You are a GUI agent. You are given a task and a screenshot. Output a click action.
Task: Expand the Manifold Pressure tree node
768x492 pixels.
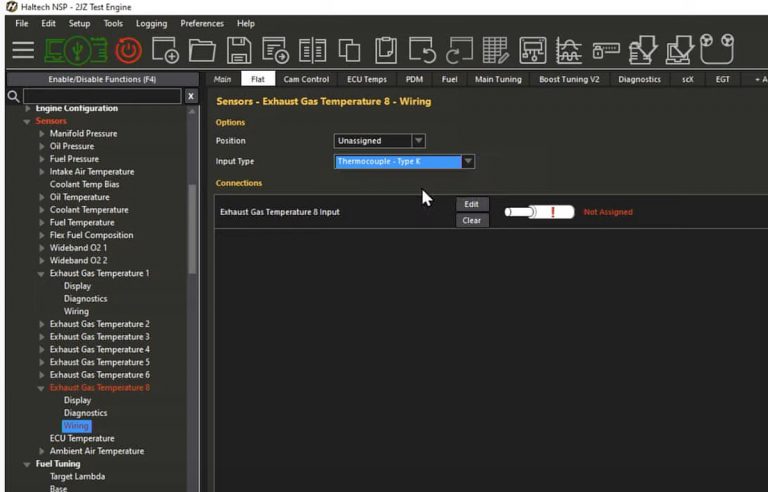point(42,133)
